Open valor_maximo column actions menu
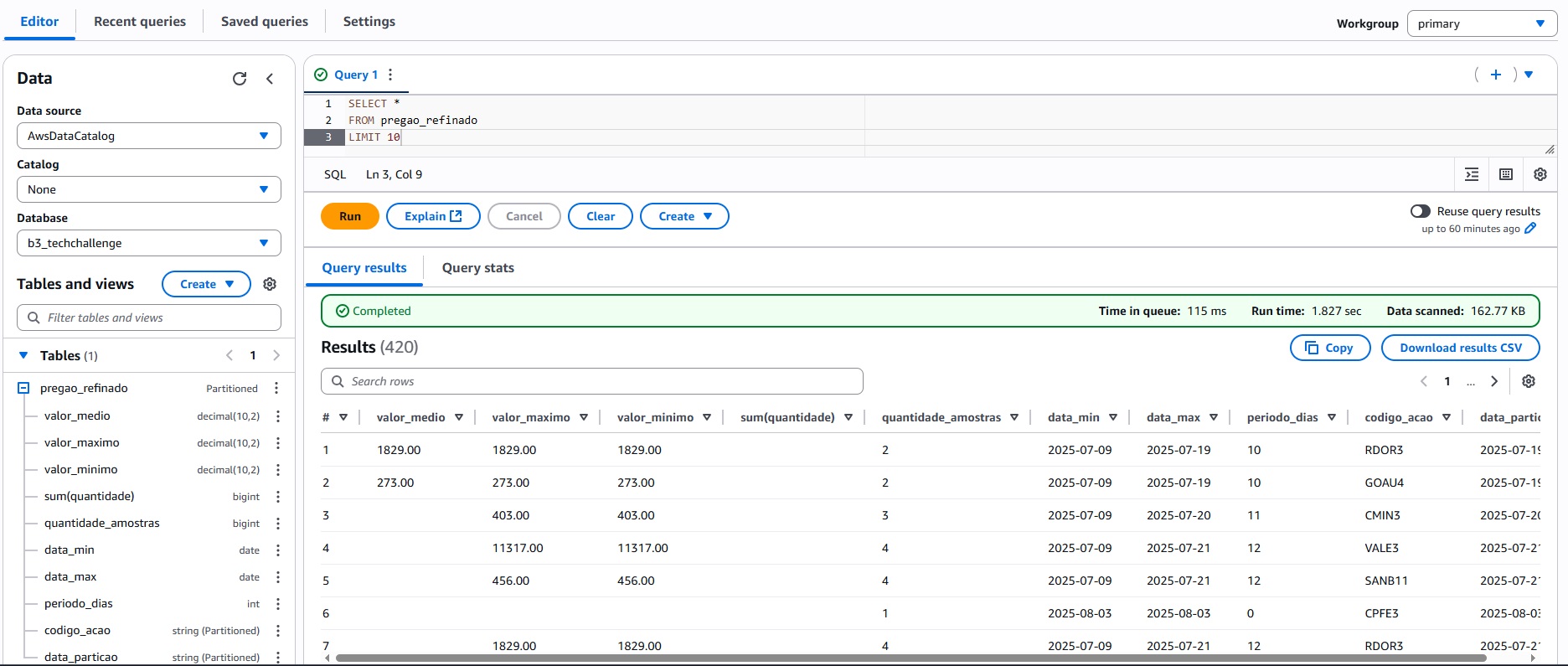 coord(278,442)
